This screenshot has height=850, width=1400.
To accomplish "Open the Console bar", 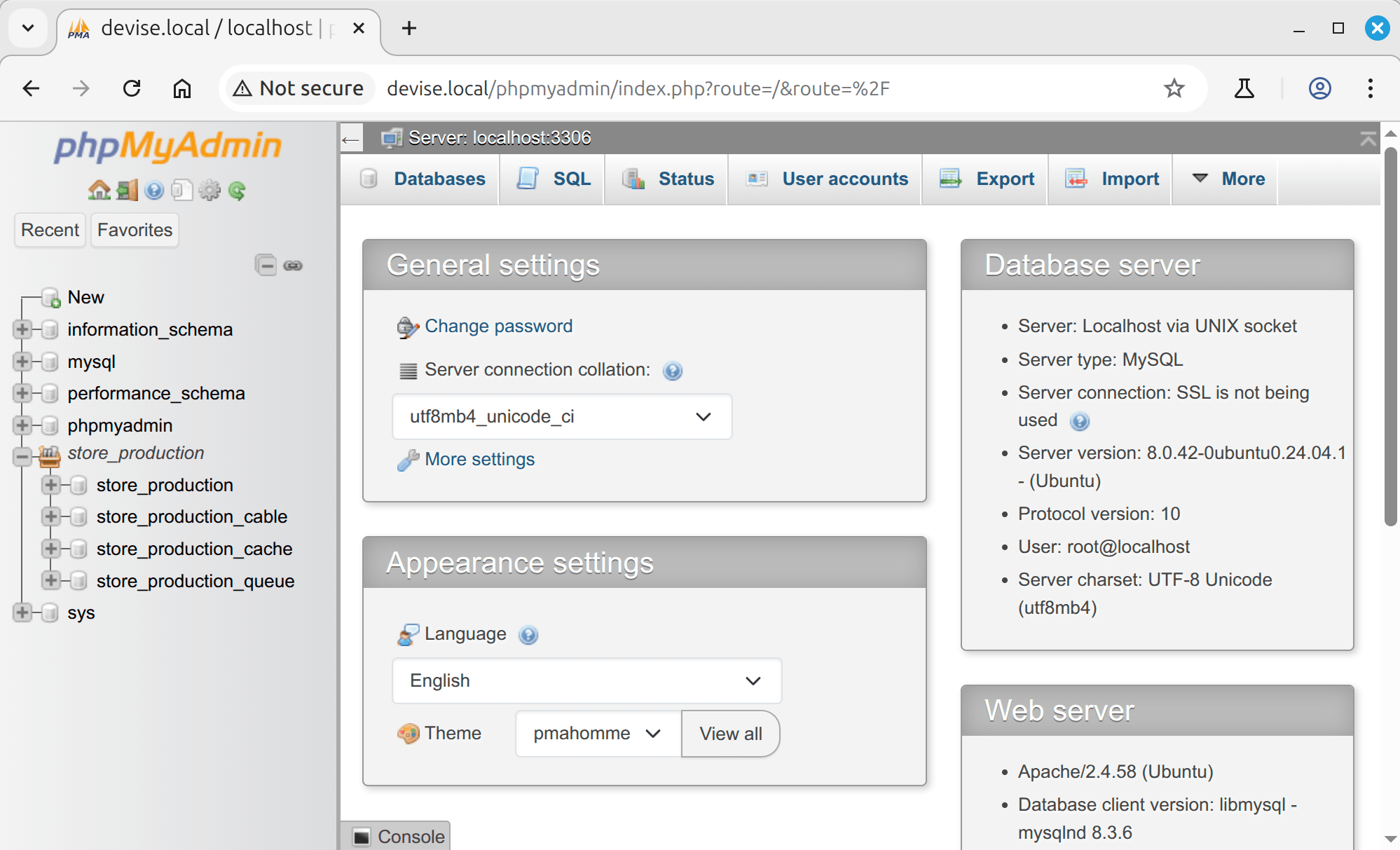I will [x=396, y=836].
